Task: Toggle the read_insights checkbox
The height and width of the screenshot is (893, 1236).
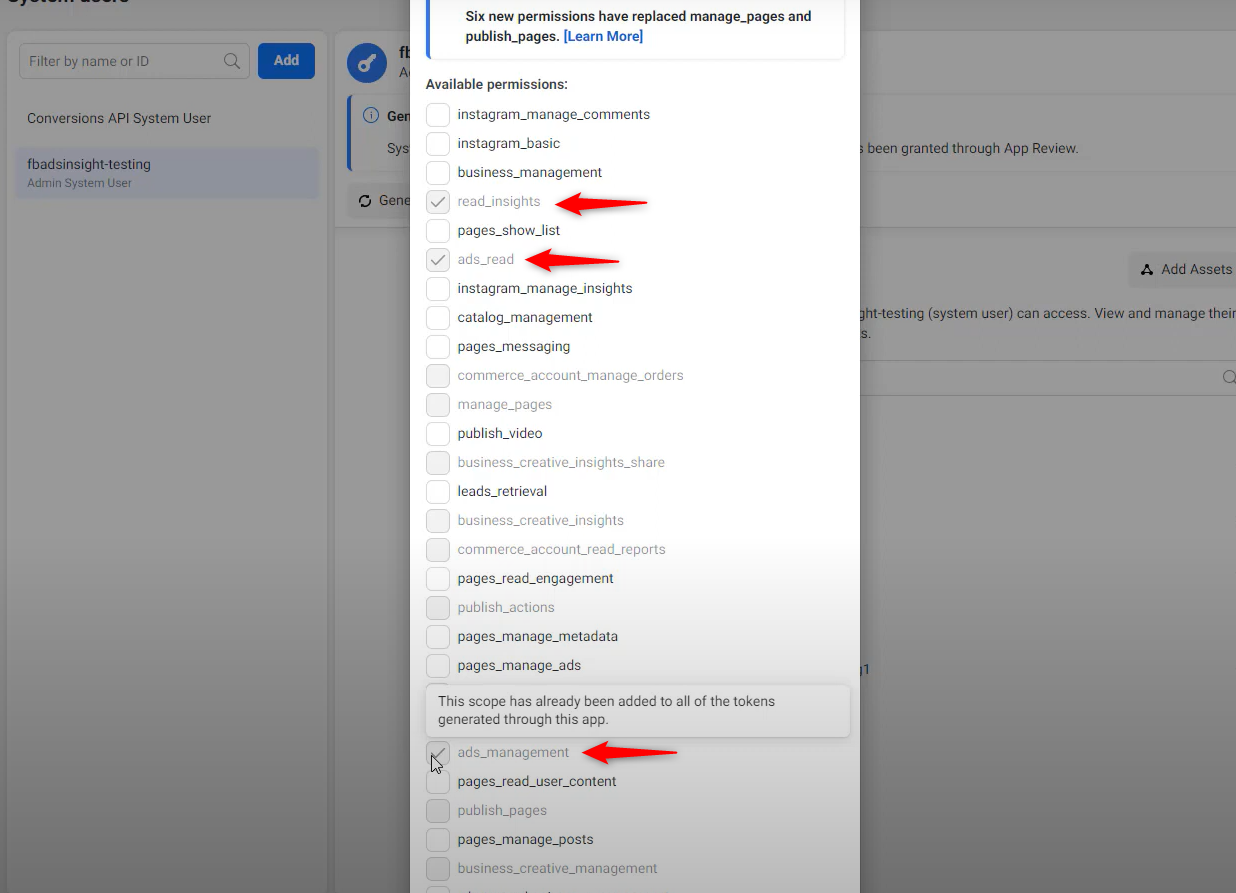Action: coord(438,201)
